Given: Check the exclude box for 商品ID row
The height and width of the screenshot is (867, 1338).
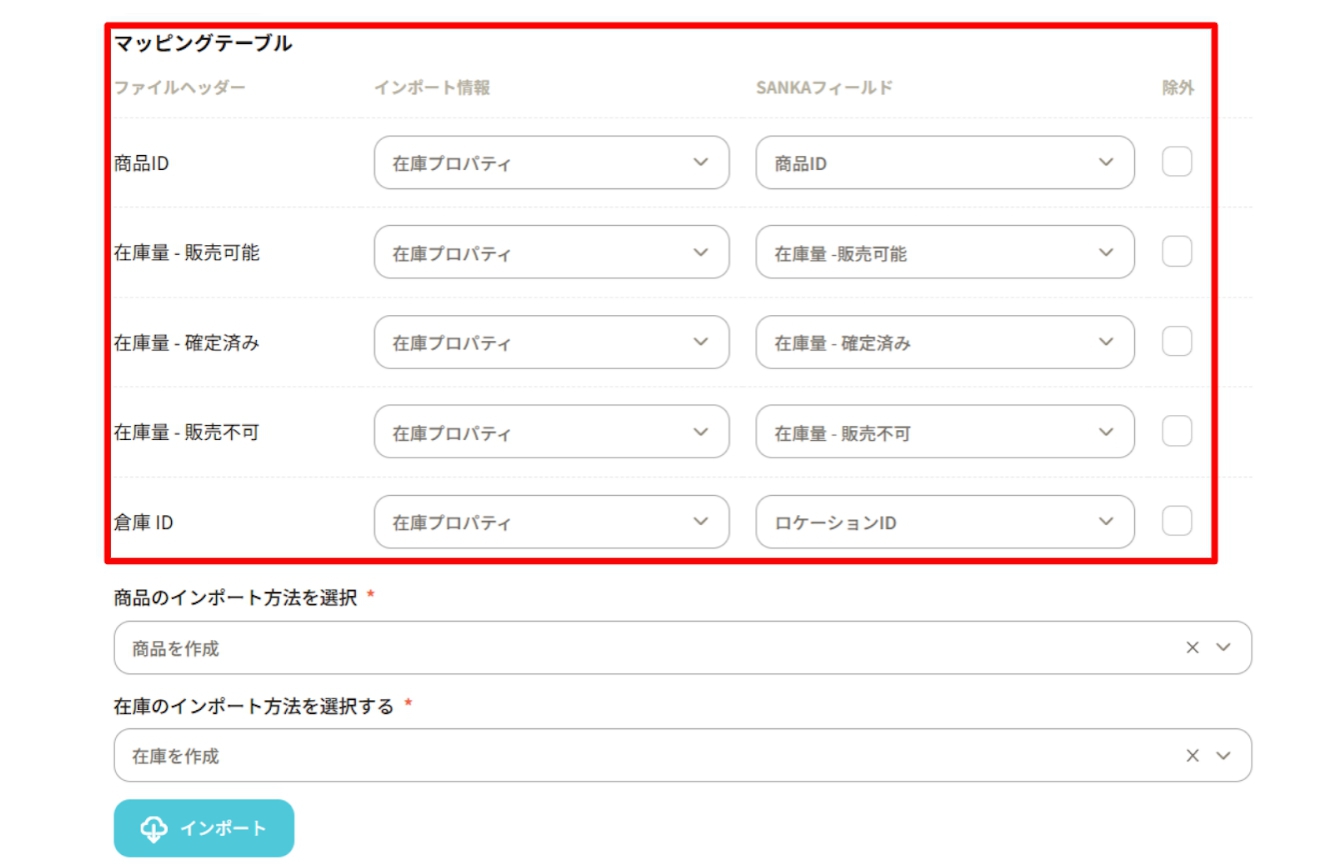Looking at the screenshot, I should click(1176, 162).
